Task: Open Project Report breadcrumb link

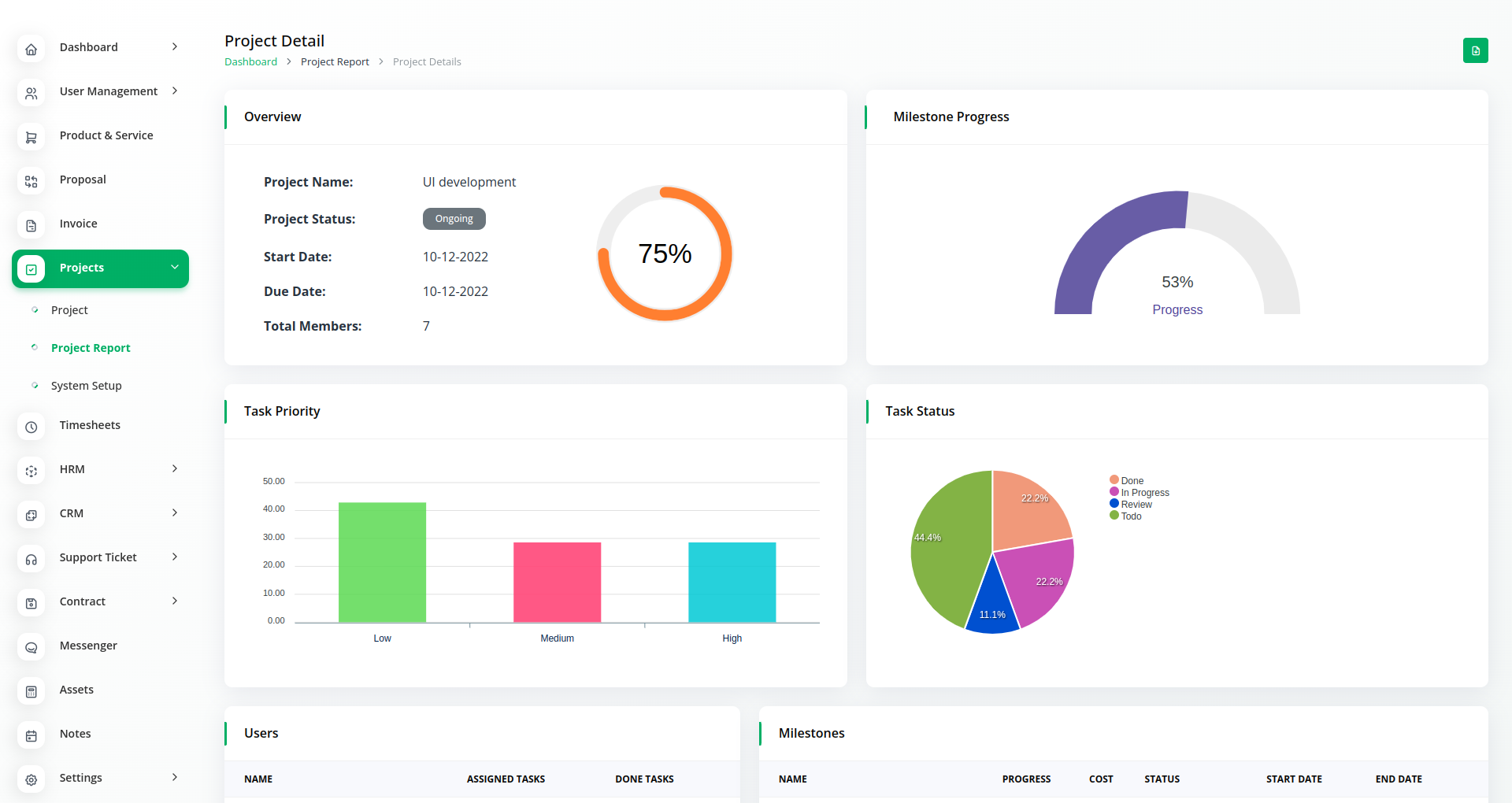Action: pyautogui.click(x=335, y=62)
